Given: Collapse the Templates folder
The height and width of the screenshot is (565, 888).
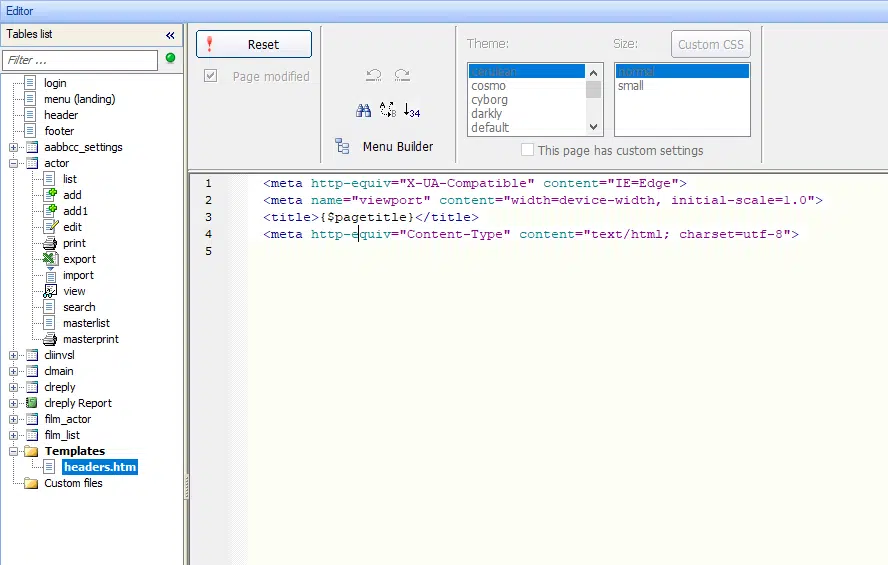Looking at the screenshot, I should coord(14,451).
